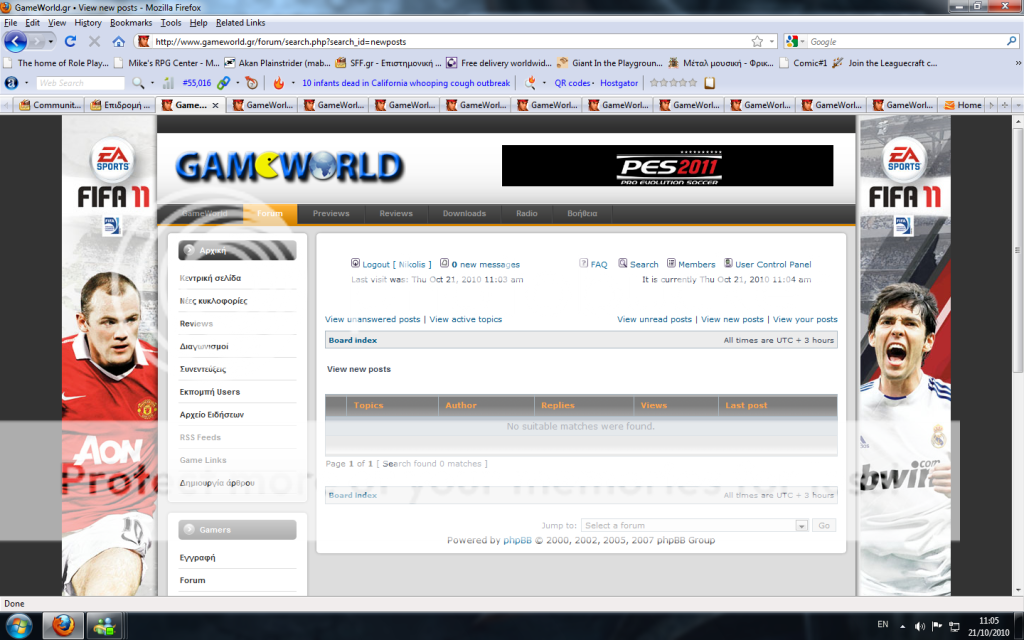Open the Tools menu
The image size is (1024, 640).
pos(170,22)
